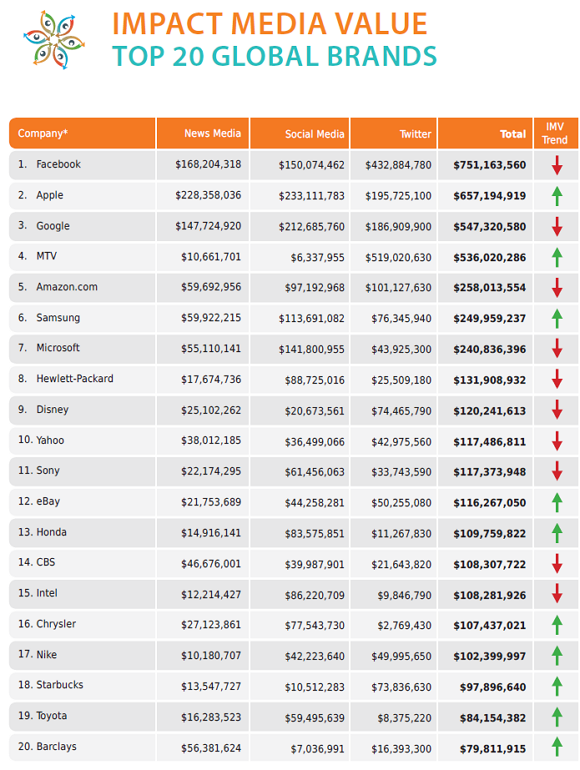The image size is (580, 770).
Task: Click the green up arrow for Apple
Action: (556, 196)
